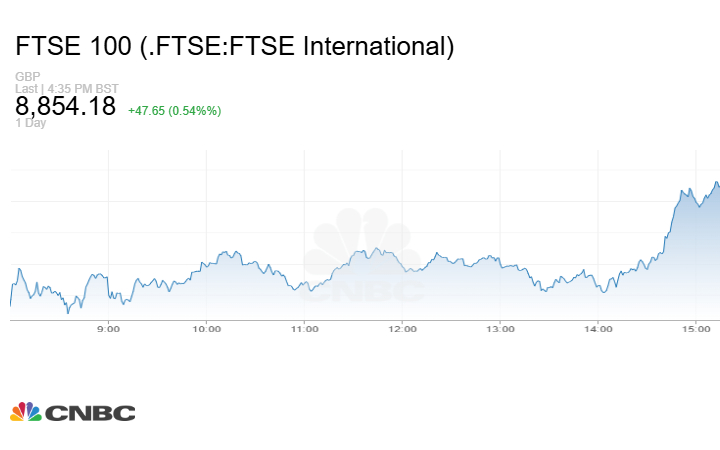This screenshot has width=720, height=450.
Task: Click the faint CNBC watermark text in chart
Action: click(x=366, y=290)
